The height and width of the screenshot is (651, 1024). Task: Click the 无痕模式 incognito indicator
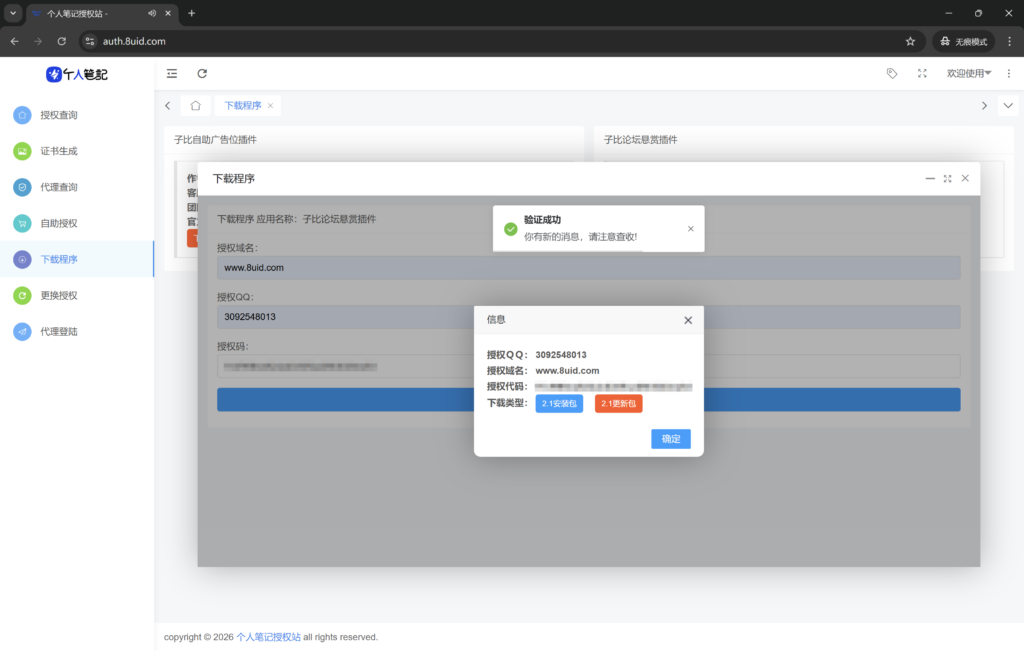pyautogui.click(x=963, y=41)
